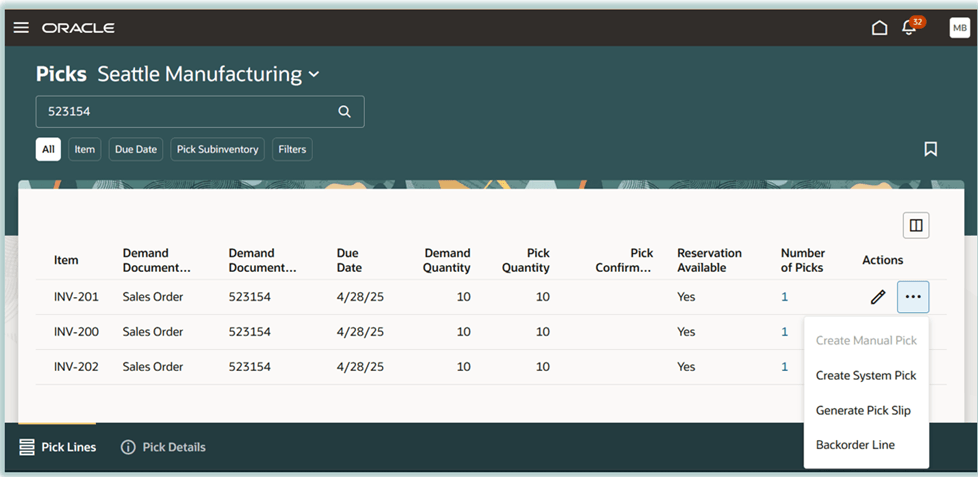
Task: Toggle the Due Date filter chip
Action: pos(136,149)
